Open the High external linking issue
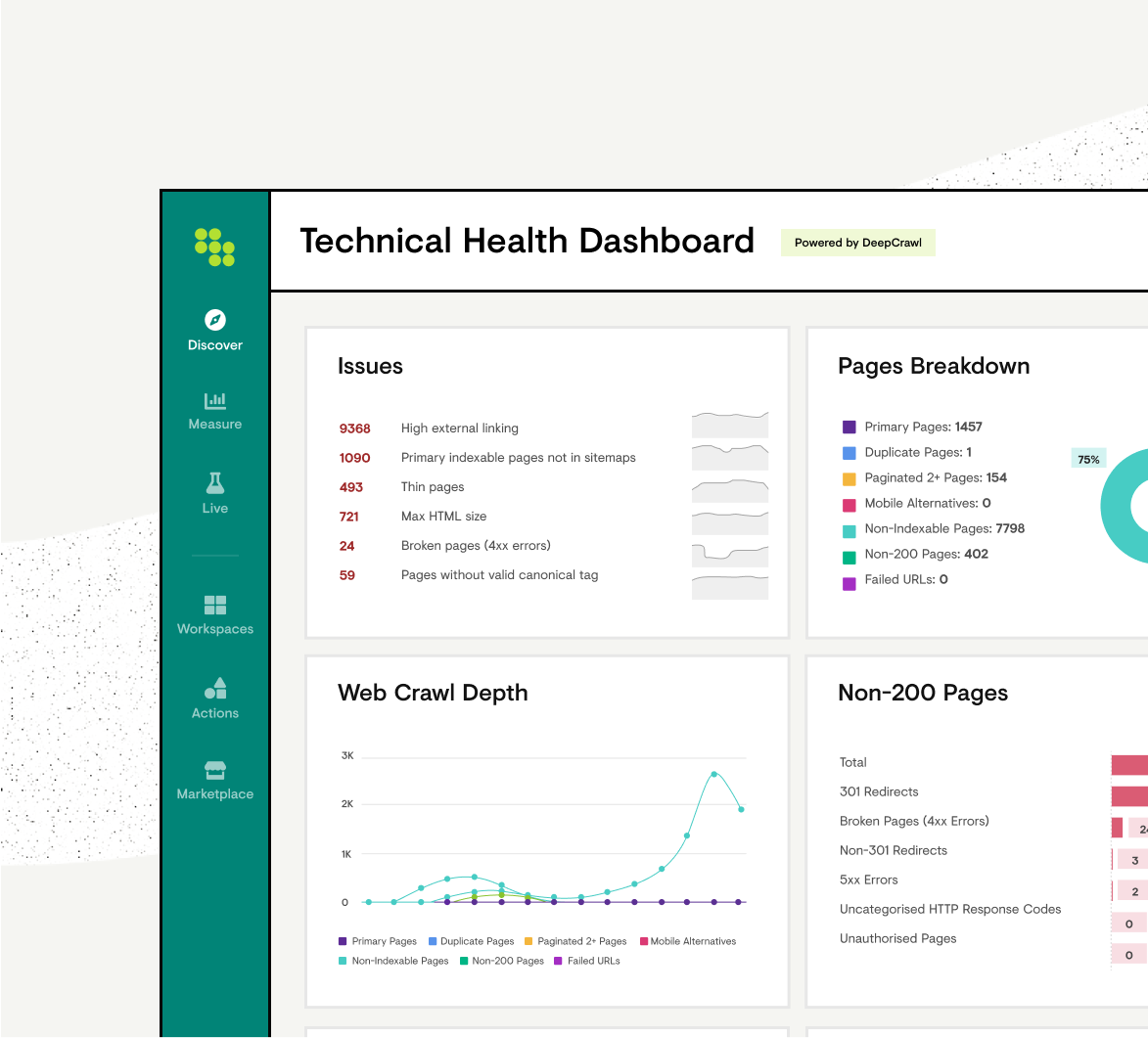 tap(460, 429)
